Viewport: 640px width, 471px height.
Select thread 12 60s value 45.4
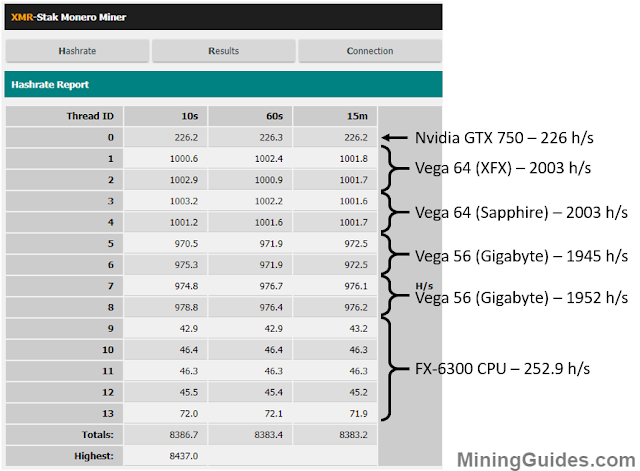click(274, 392)
